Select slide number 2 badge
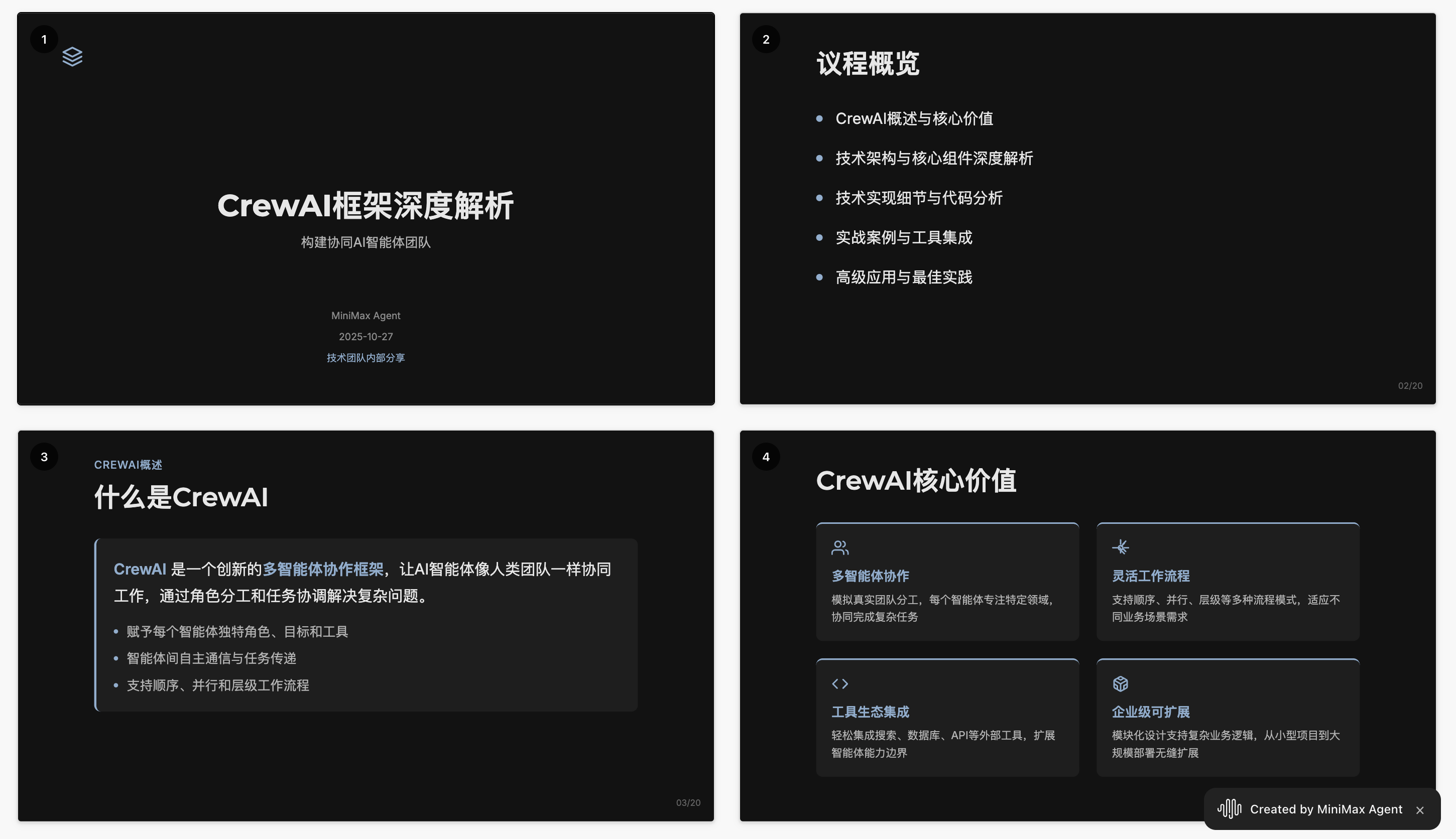This screenshot has width=1456, height=839. (x=766, y=39)
